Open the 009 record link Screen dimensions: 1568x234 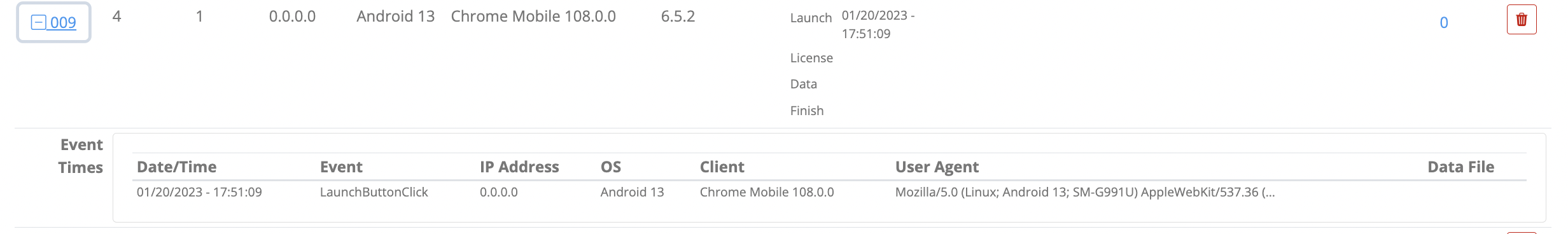pos(62,23)
